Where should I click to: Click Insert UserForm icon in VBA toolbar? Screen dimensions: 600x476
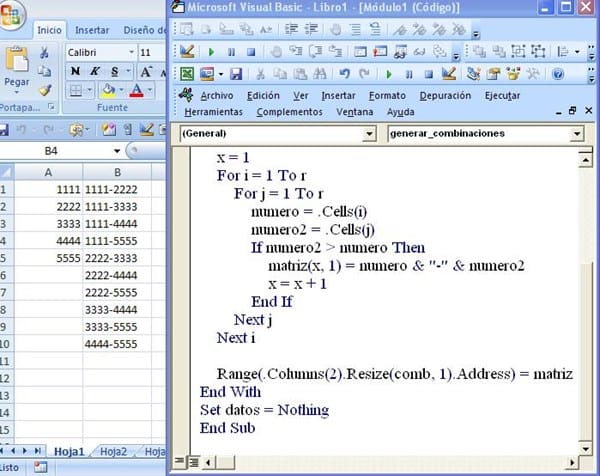point(207,73)
